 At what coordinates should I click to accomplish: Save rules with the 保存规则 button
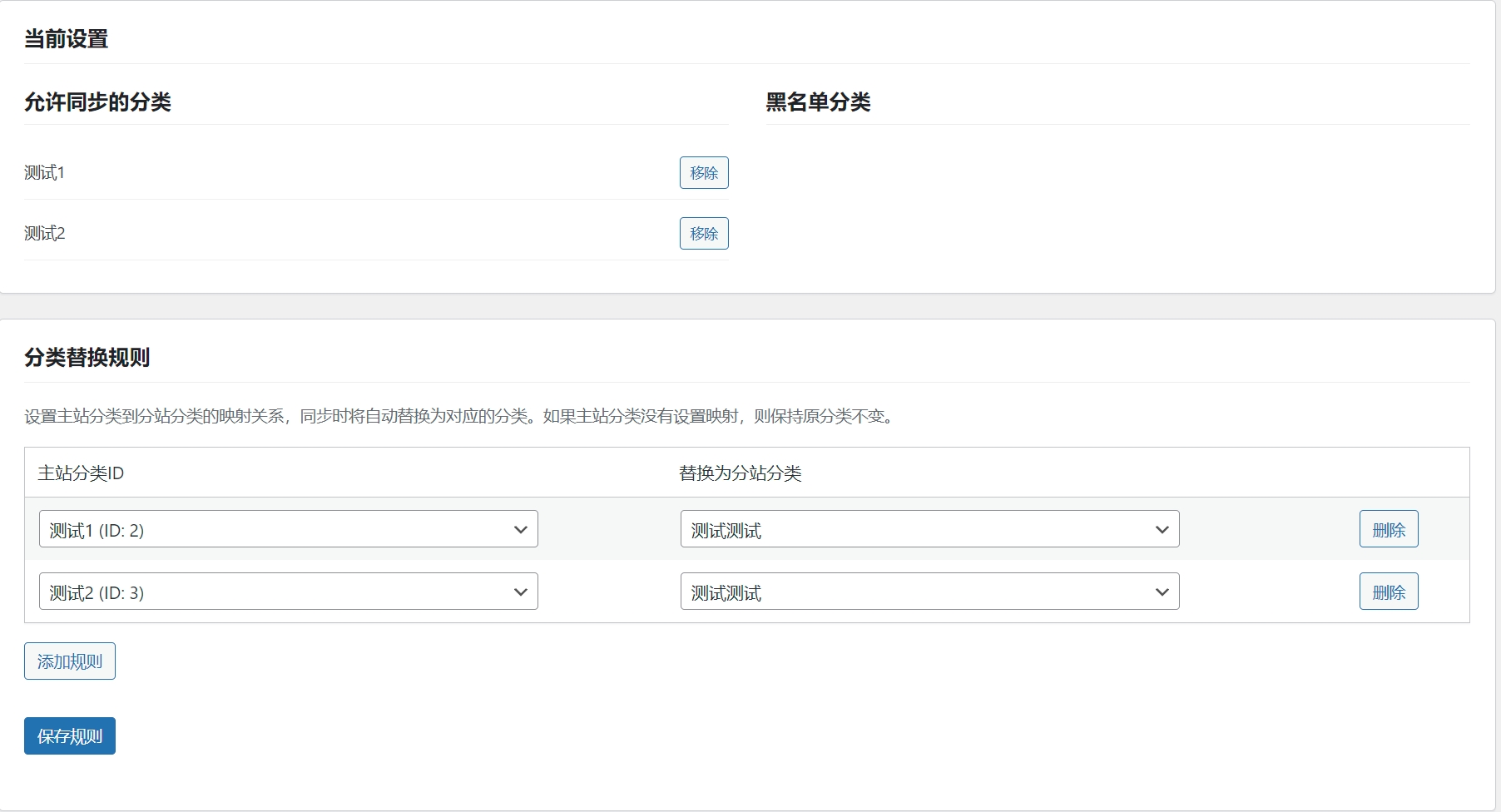point(70,736)
